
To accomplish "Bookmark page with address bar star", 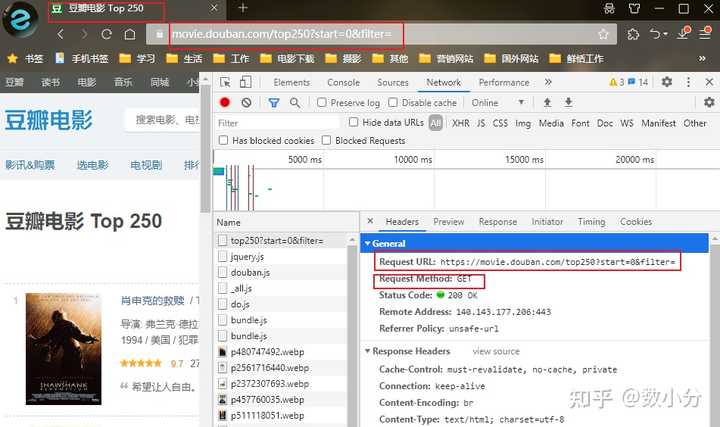I will (603, 34).
